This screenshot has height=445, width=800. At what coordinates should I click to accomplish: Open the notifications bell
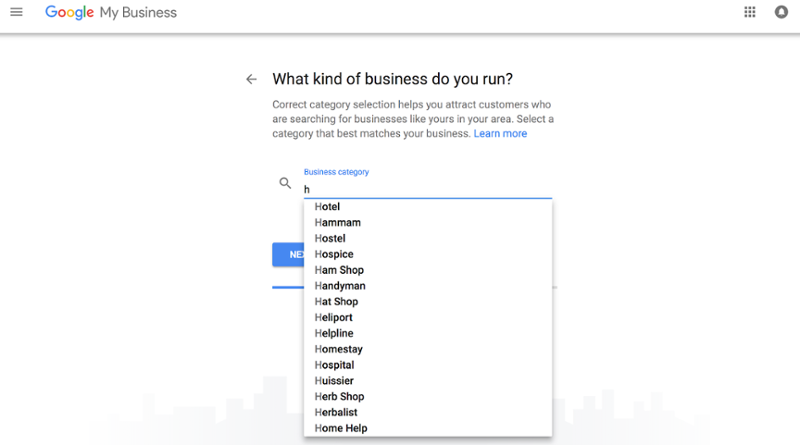coord(781,12)
